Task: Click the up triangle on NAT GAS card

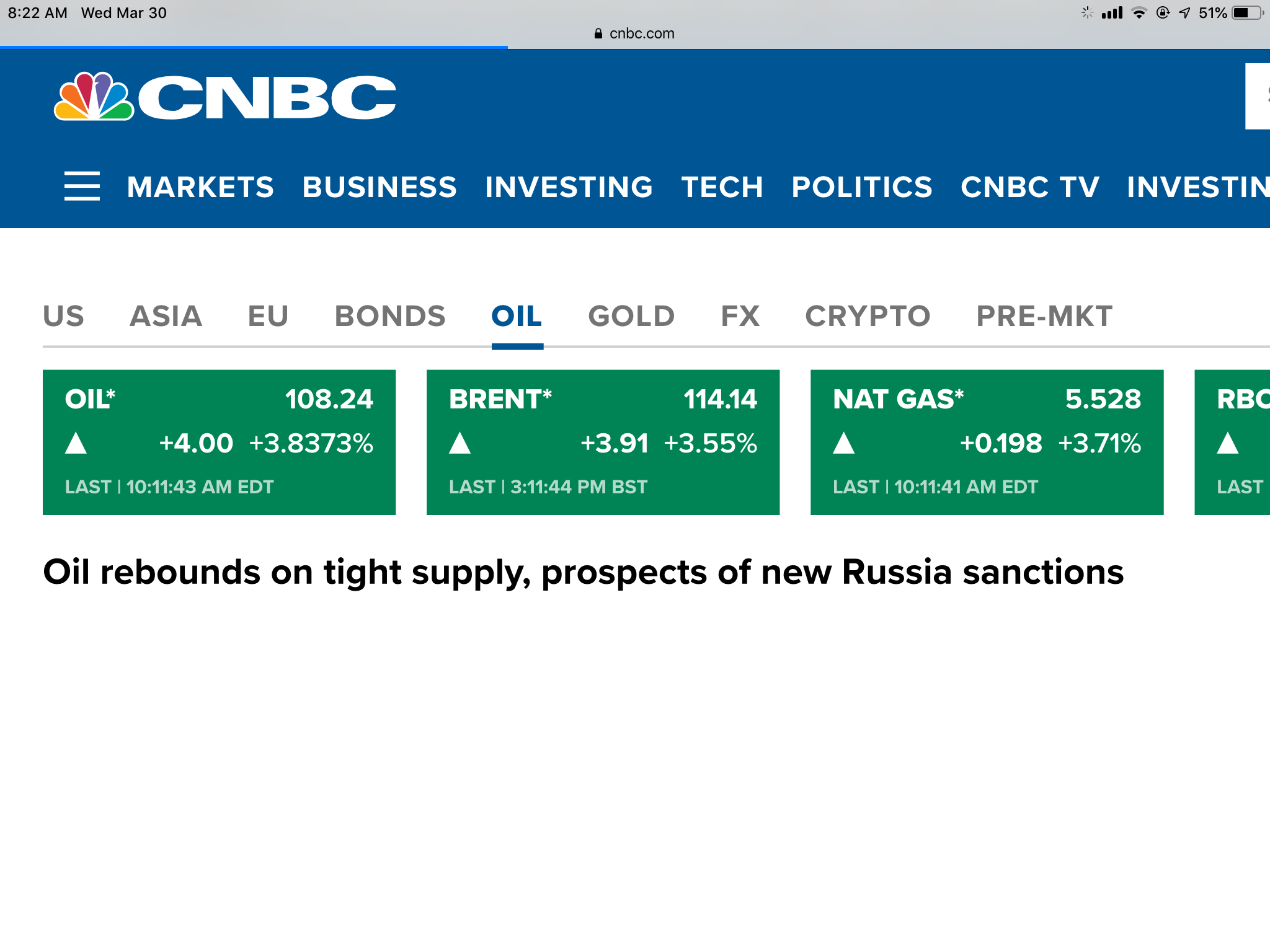Action: 844,443
